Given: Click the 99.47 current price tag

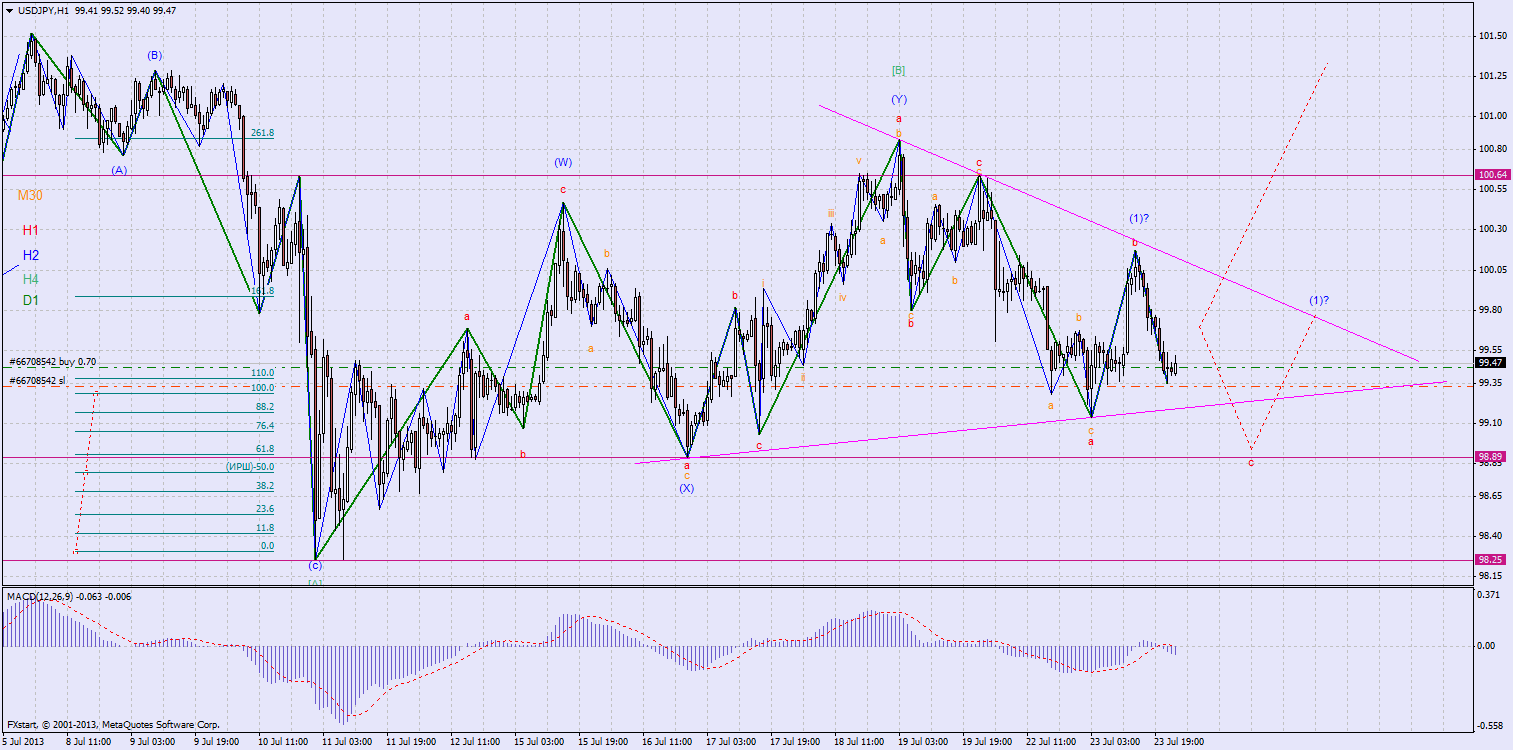Looking at the screenshot, I should coord(1490,363).
